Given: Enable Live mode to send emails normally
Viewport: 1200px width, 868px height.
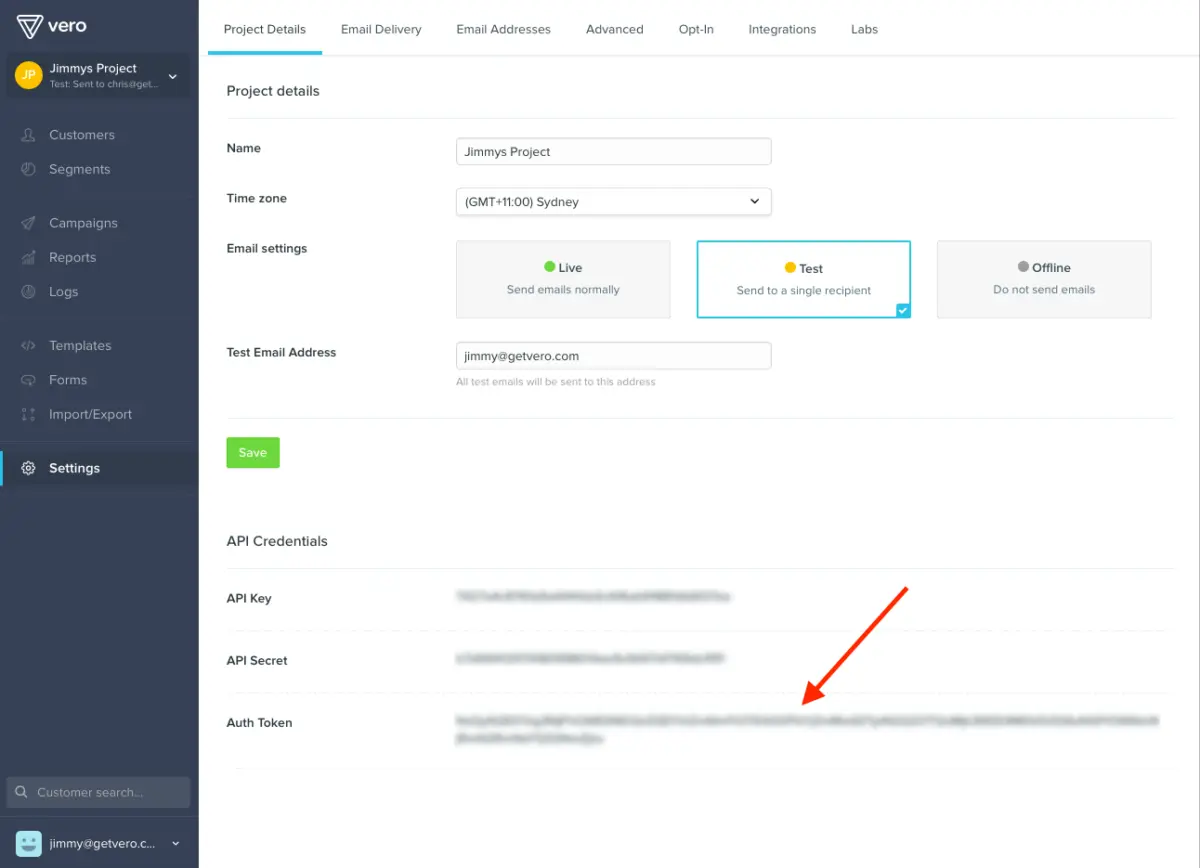Looking at the screenshot, I should click(x=562, y=279).
